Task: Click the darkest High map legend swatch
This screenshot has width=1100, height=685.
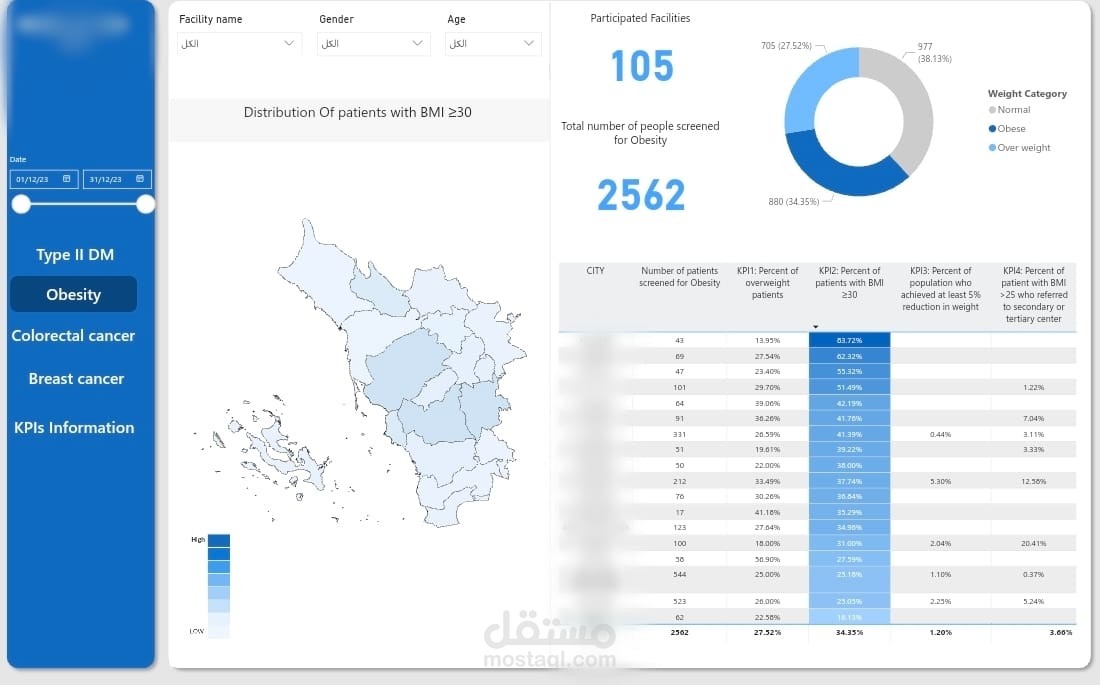Action: (x=219, y=540)
